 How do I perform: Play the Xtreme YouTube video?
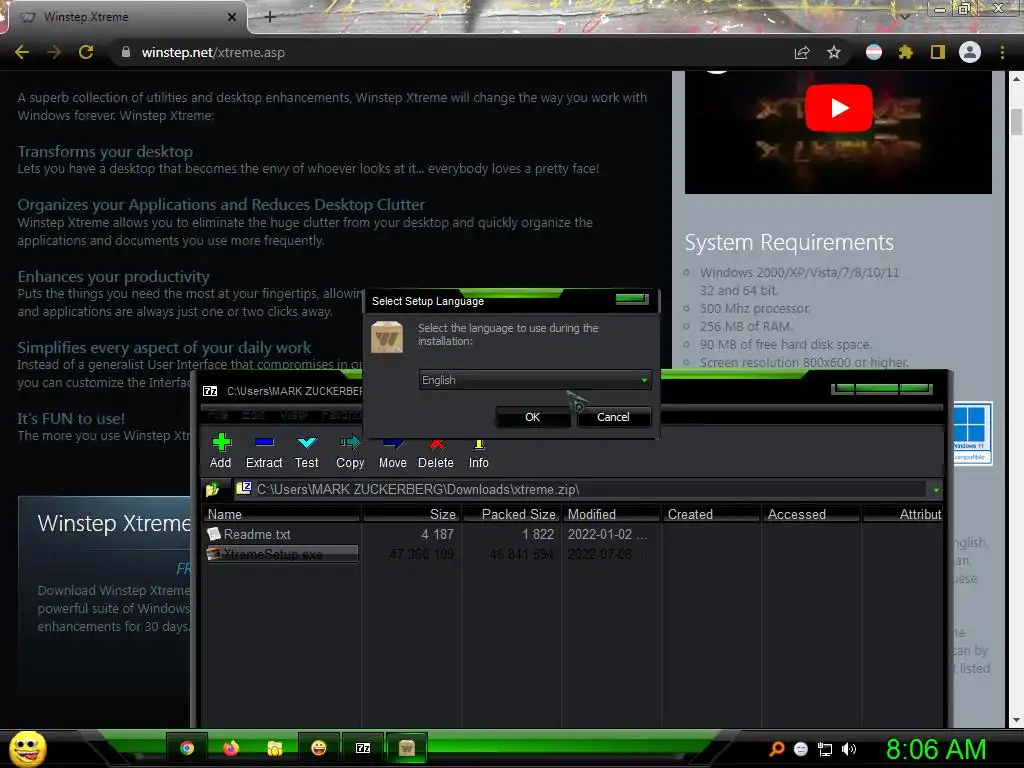(839, 108)
